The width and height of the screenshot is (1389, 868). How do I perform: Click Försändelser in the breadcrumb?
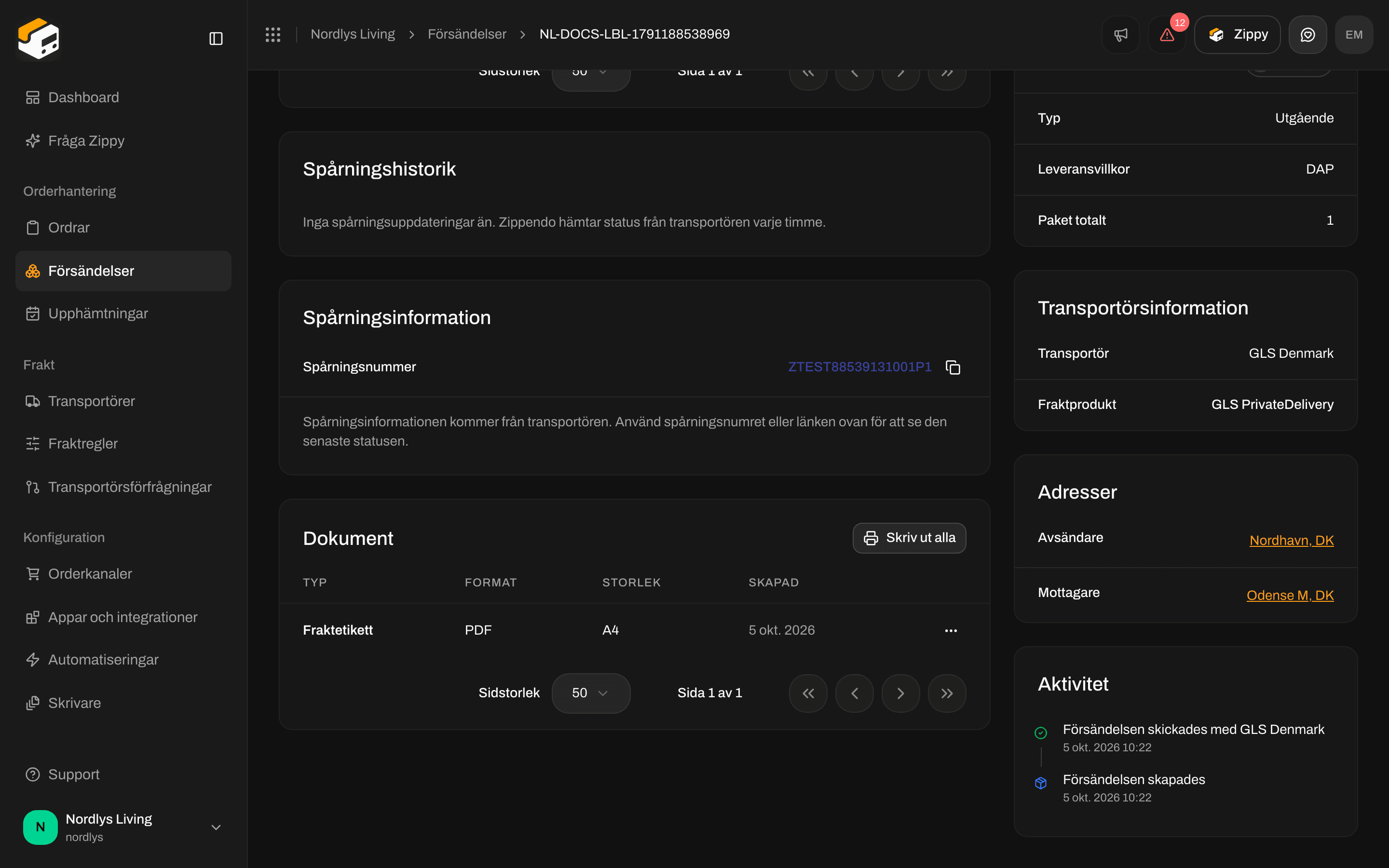467,34
